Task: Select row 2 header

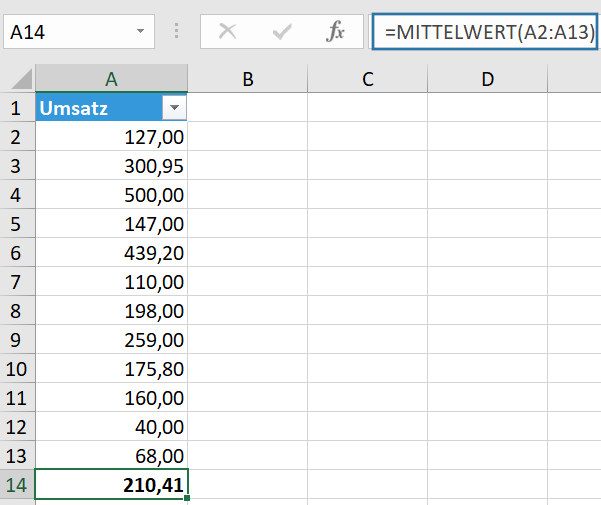Action: pos(17,136)
